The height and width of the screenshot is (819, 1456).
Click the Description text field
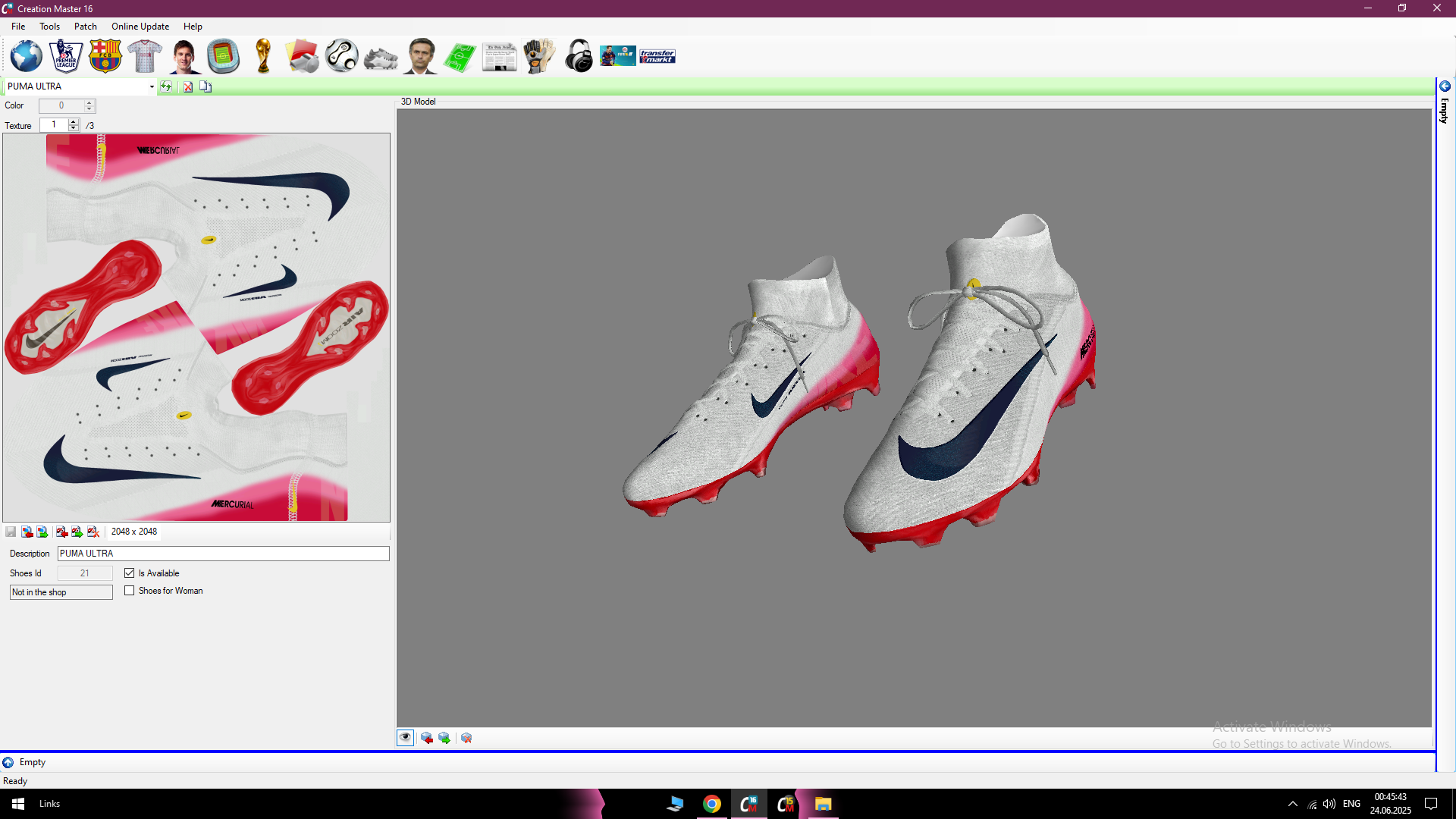coord(224,554)
